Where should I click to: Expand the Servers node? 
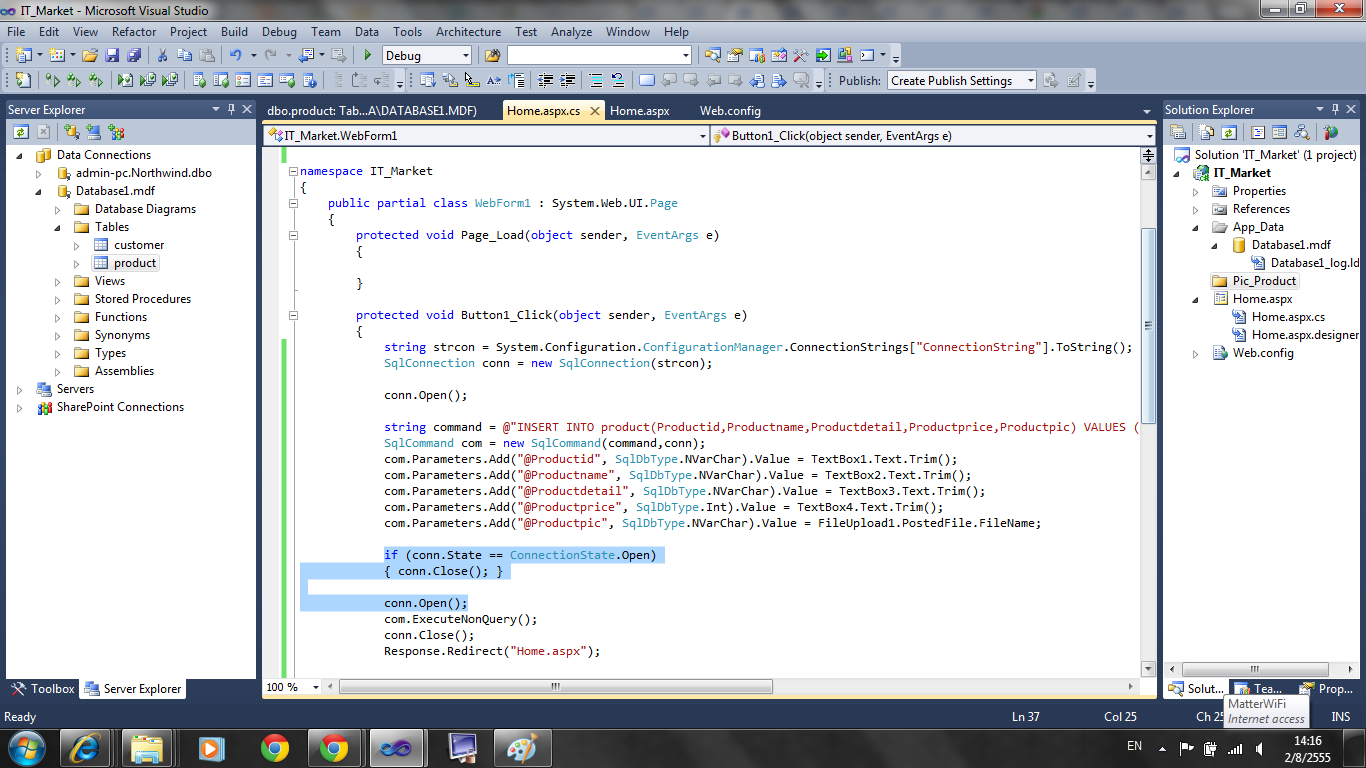pos(19,389)
